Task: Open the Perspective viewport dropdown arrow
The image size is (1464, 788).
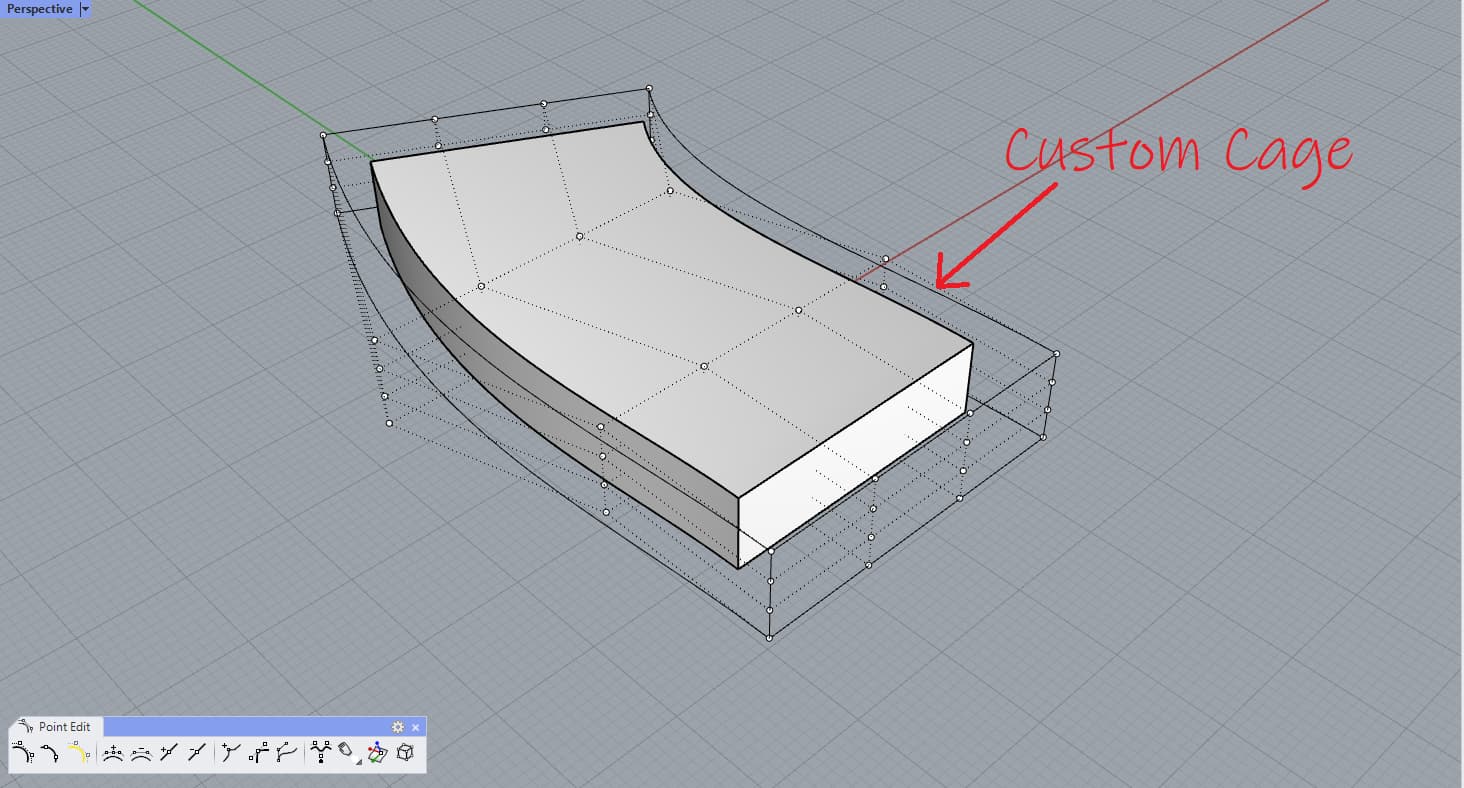Action: (x=85, y=9)
